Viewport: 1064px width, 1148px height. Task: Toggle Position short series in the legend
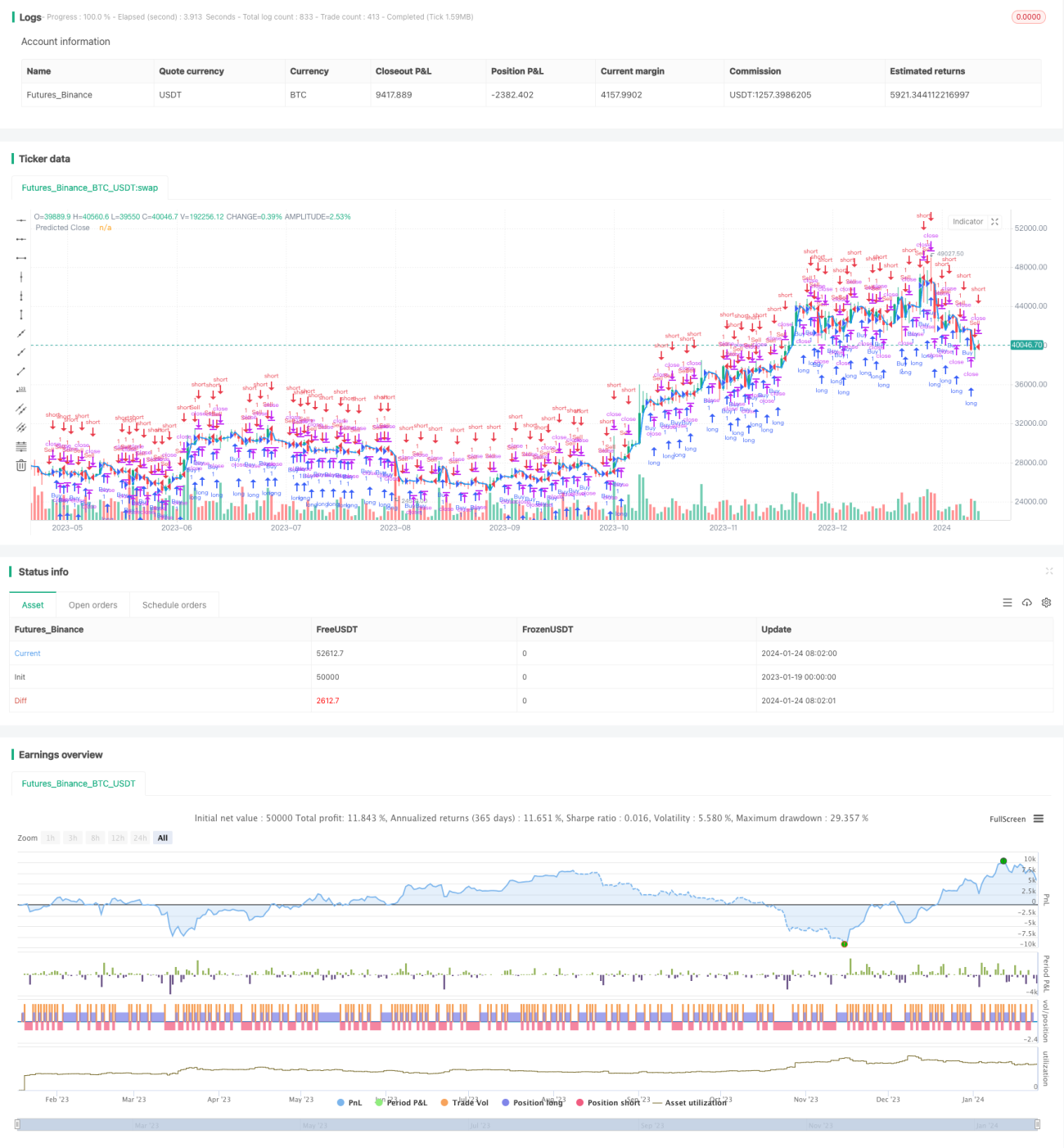[x=608, y=1103]
